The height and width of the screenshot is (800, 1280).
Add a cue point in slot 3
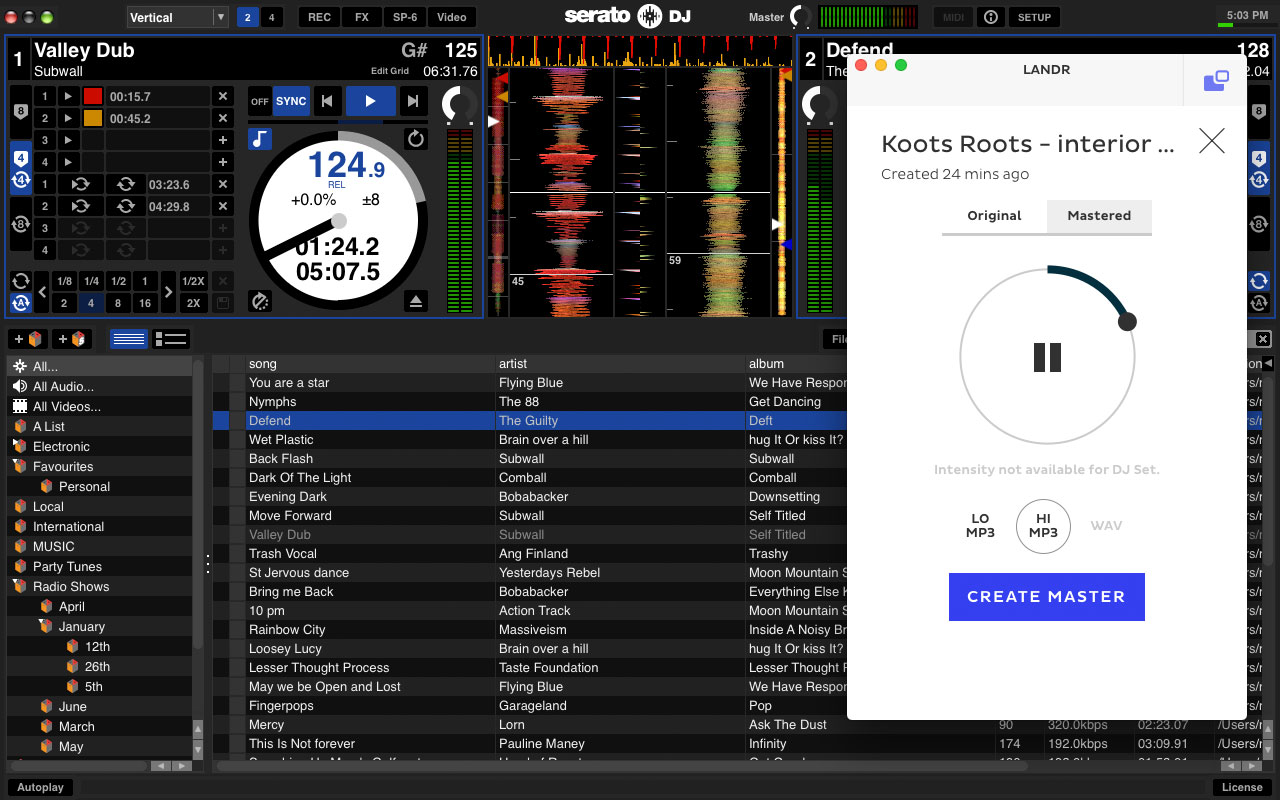223,141
